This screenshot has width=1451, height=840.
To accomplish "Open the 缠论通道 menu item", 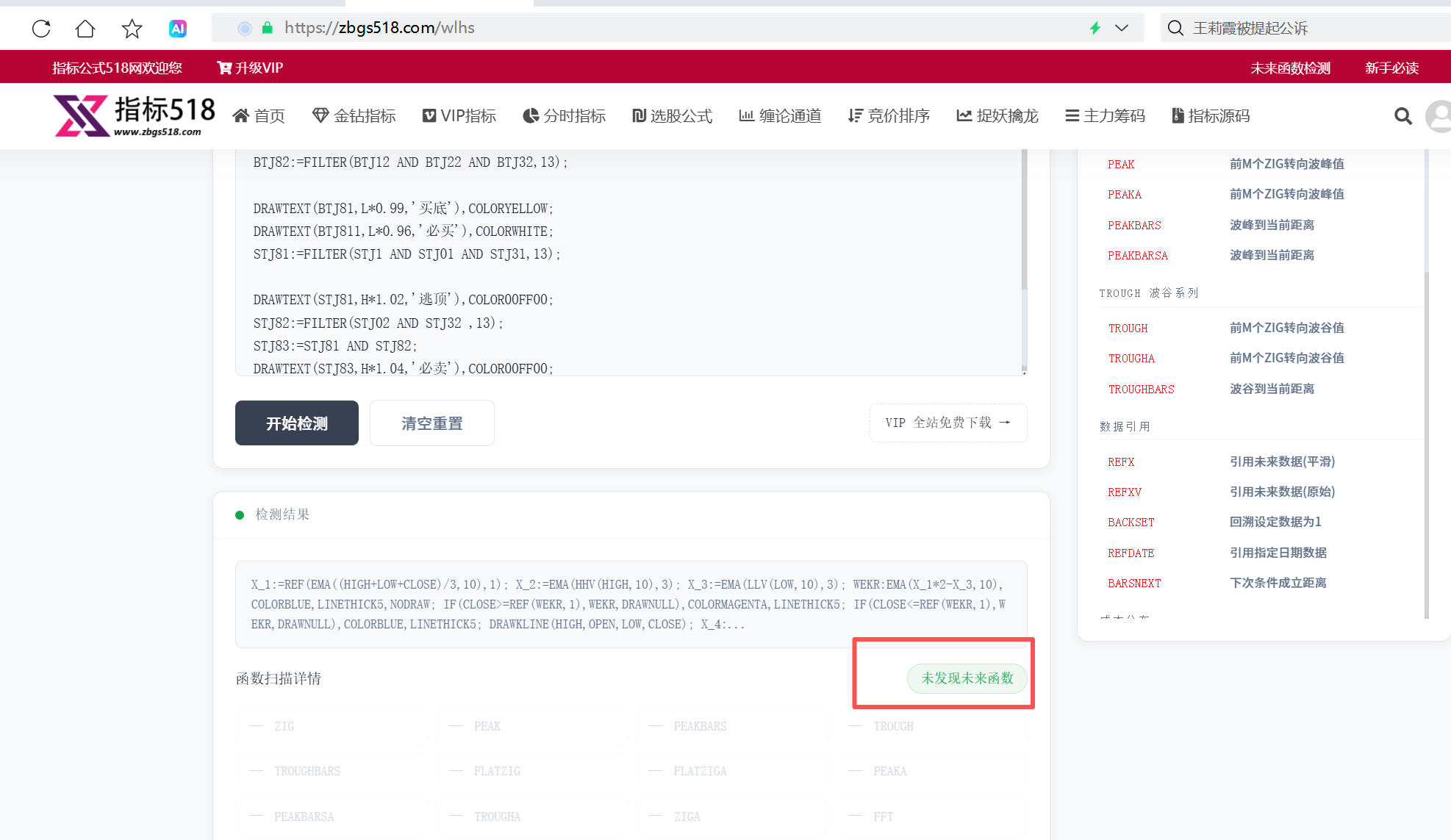I will (780, 116).
